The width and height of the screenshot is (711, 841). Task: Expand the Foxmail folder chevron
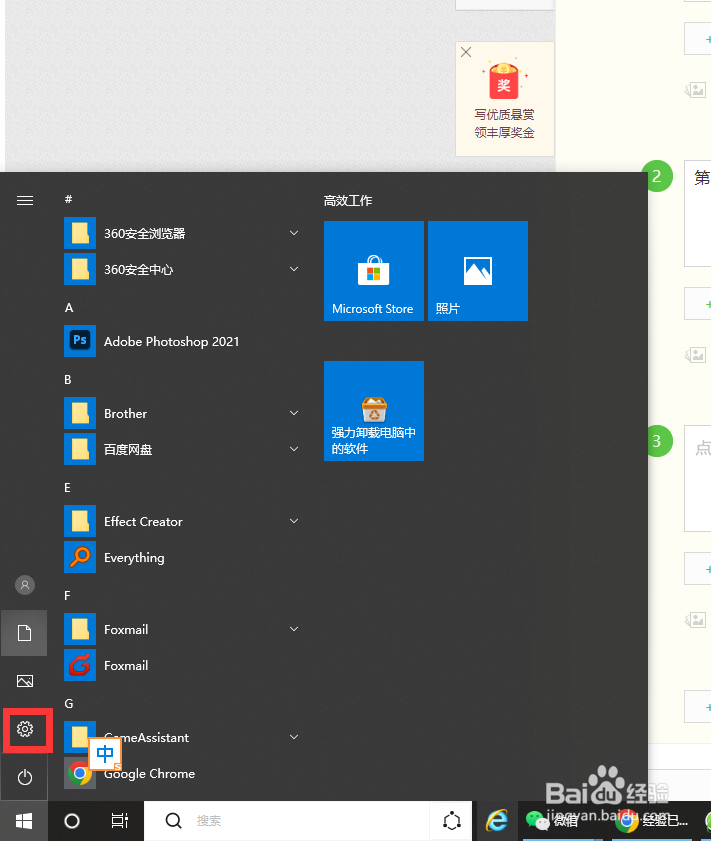click(x=294, y=629)
